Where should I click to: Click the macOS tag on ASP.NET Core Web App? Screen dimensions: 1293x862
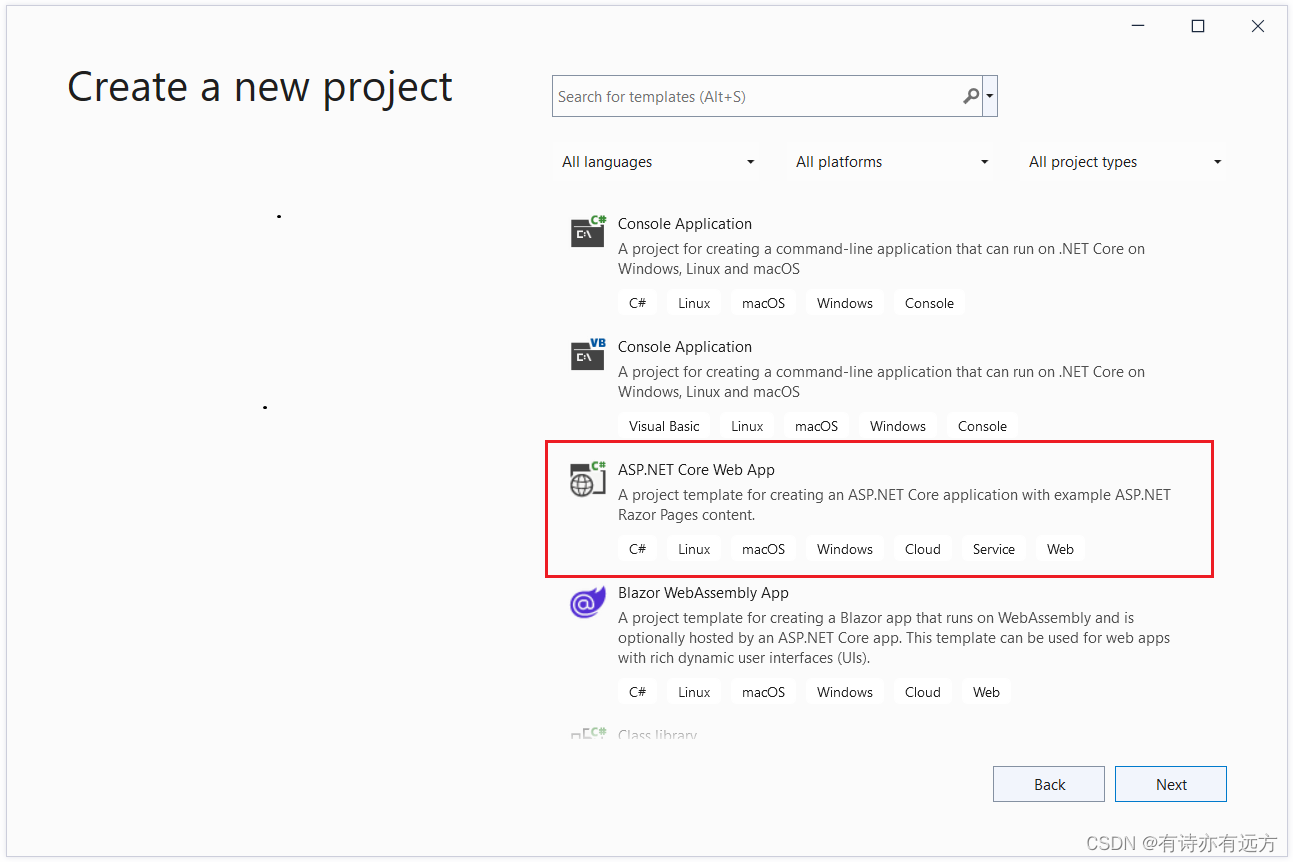click(x=763, y=549)
